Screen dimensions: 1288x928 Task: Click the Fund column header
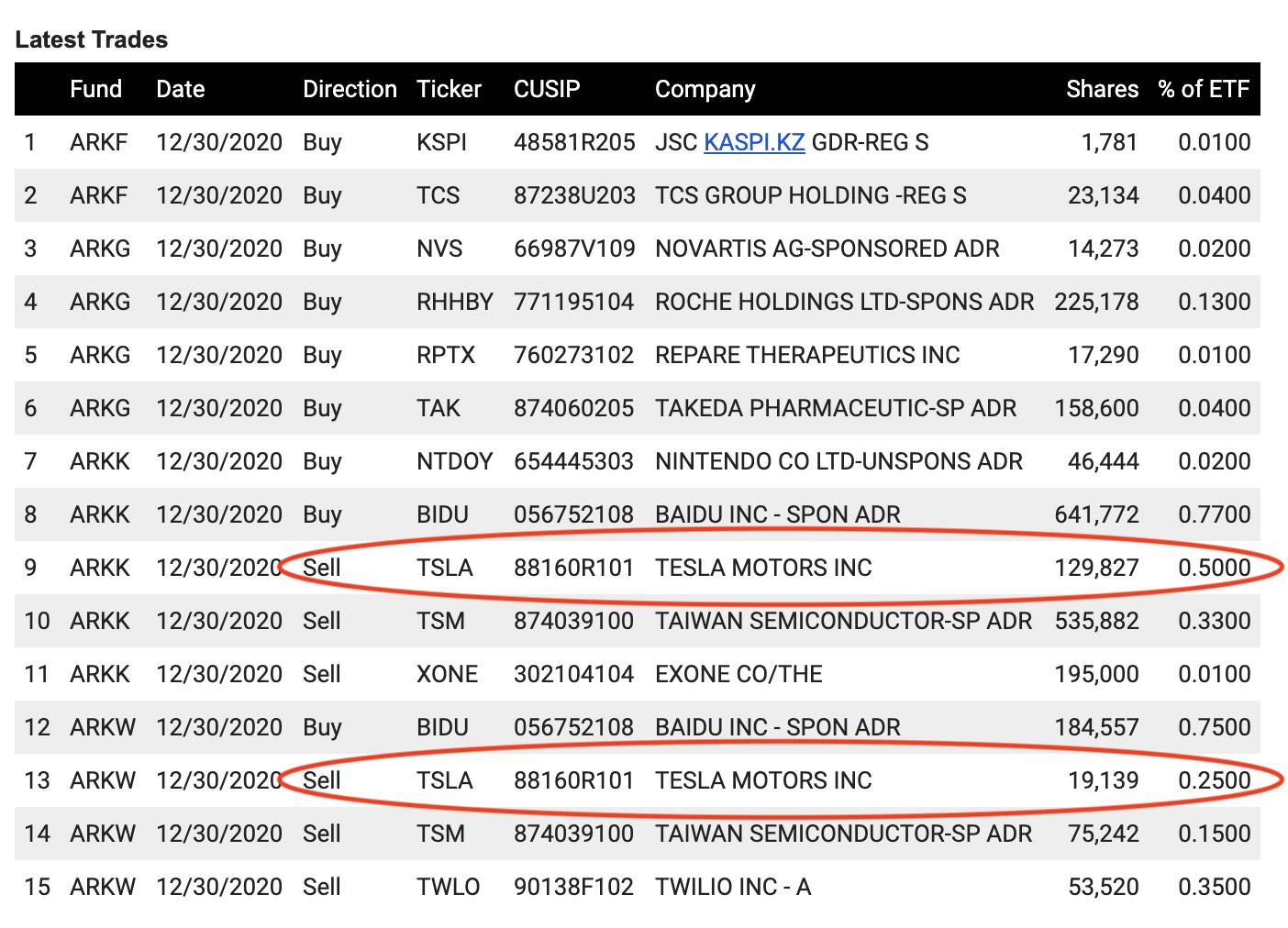point(95,89)
